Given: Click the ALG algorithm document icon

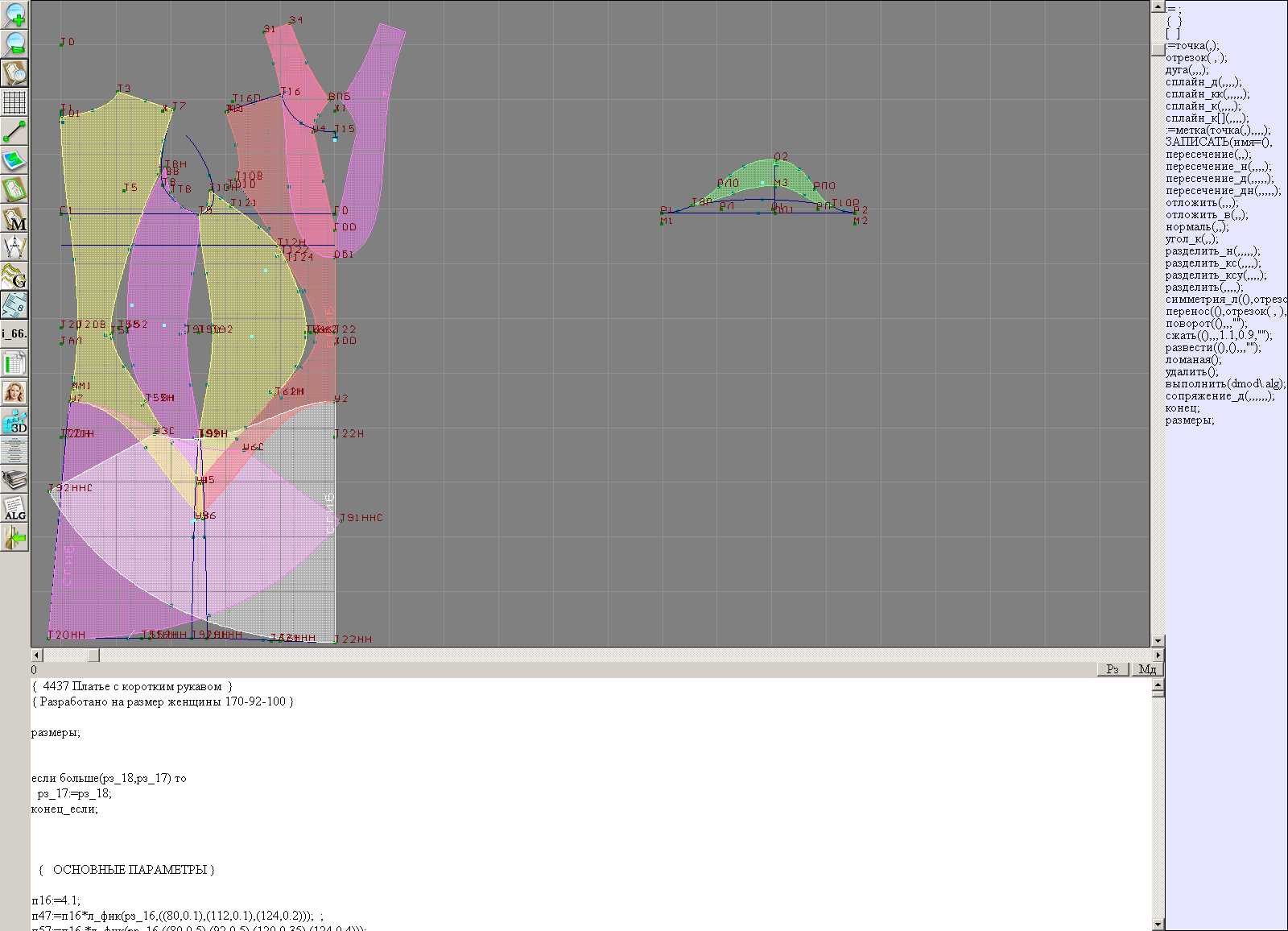Looking at the screenshot, I should click(14, 508).
